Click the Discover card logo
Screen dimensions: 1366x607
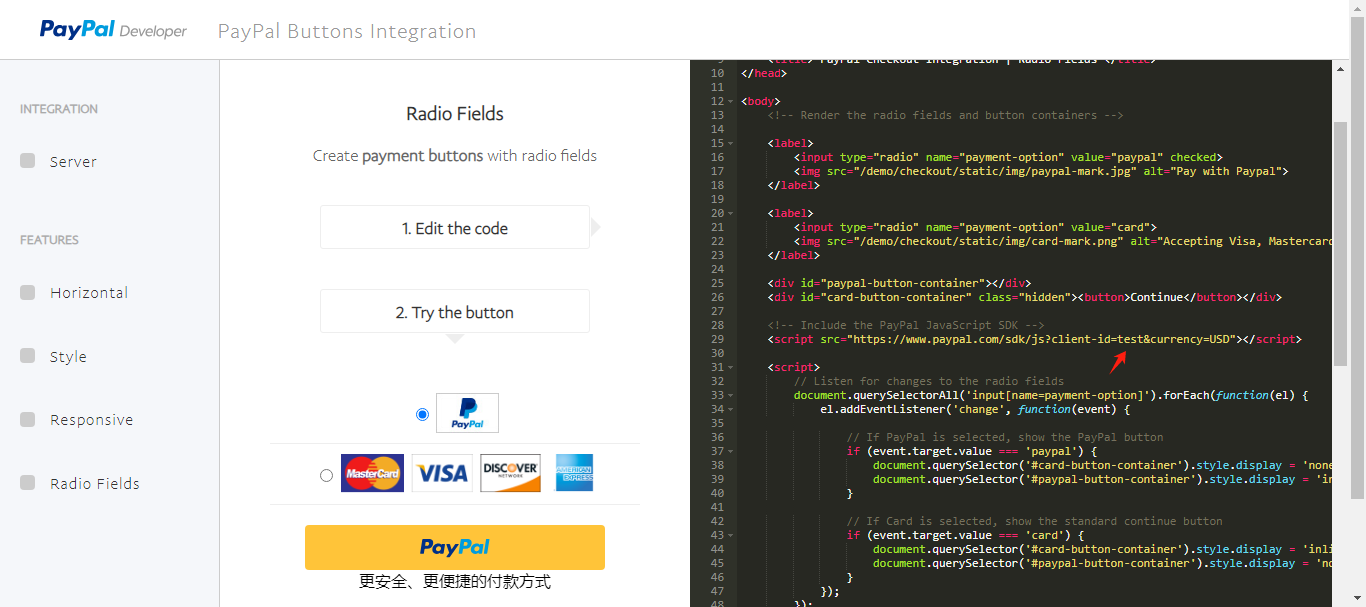(511, 473)
